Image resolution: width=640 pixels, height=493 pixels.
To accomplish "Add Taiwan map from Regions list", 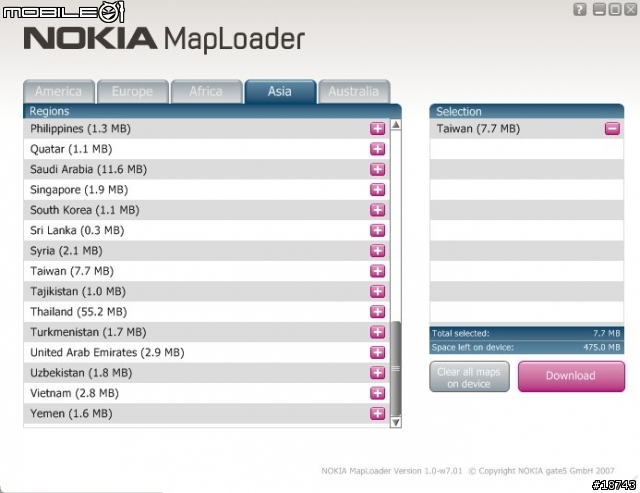I will coord(378,271).
